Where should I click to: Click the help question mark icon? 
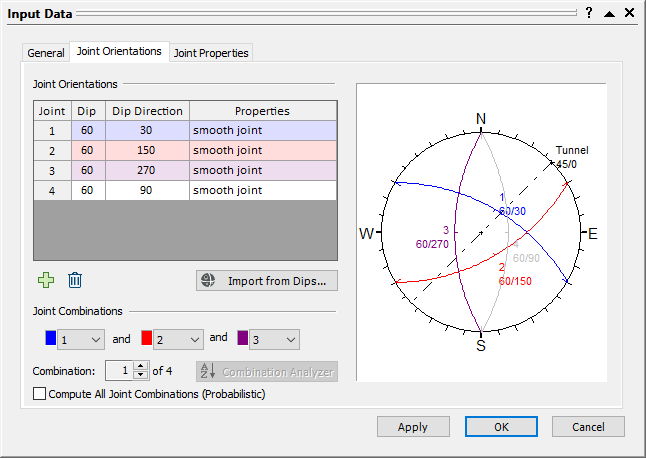pos(589,13)
